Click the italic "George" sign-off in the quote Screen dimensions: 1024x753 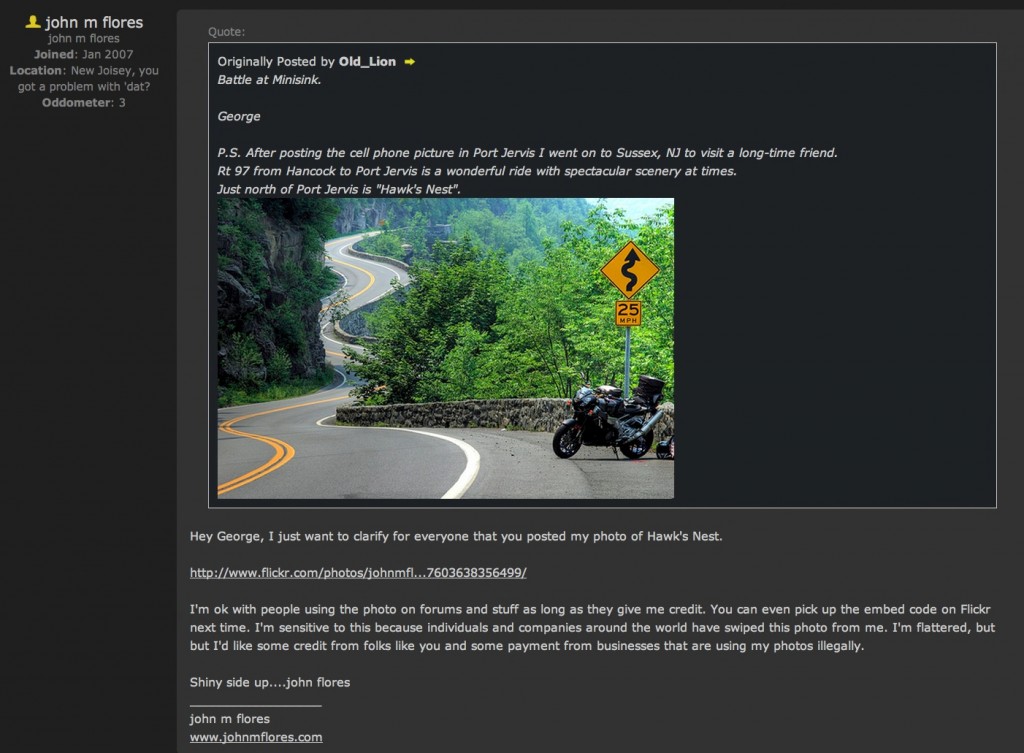coord(239,116)
